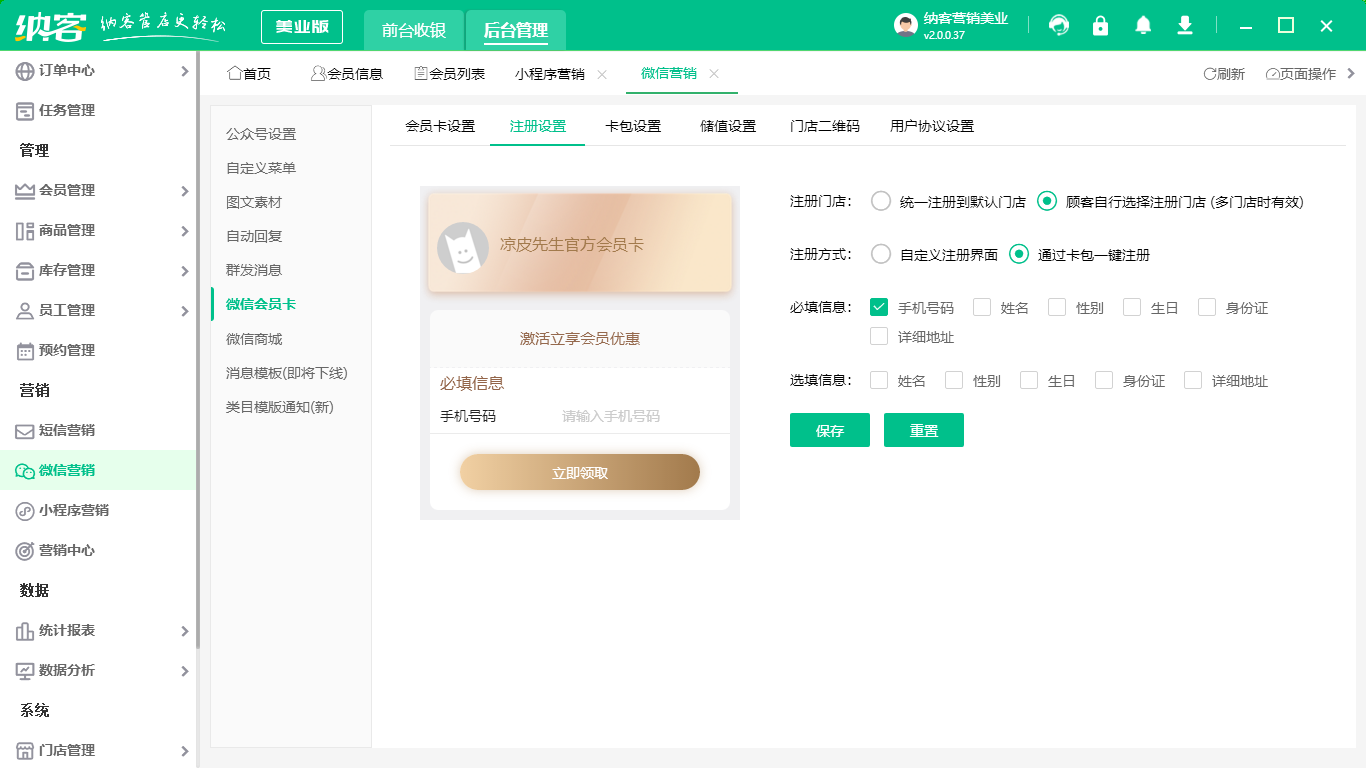Click the 纳客营销美业 user avatar
Image resolution: width=1366 pixels, height=768 pixels.
click(903, 25)
